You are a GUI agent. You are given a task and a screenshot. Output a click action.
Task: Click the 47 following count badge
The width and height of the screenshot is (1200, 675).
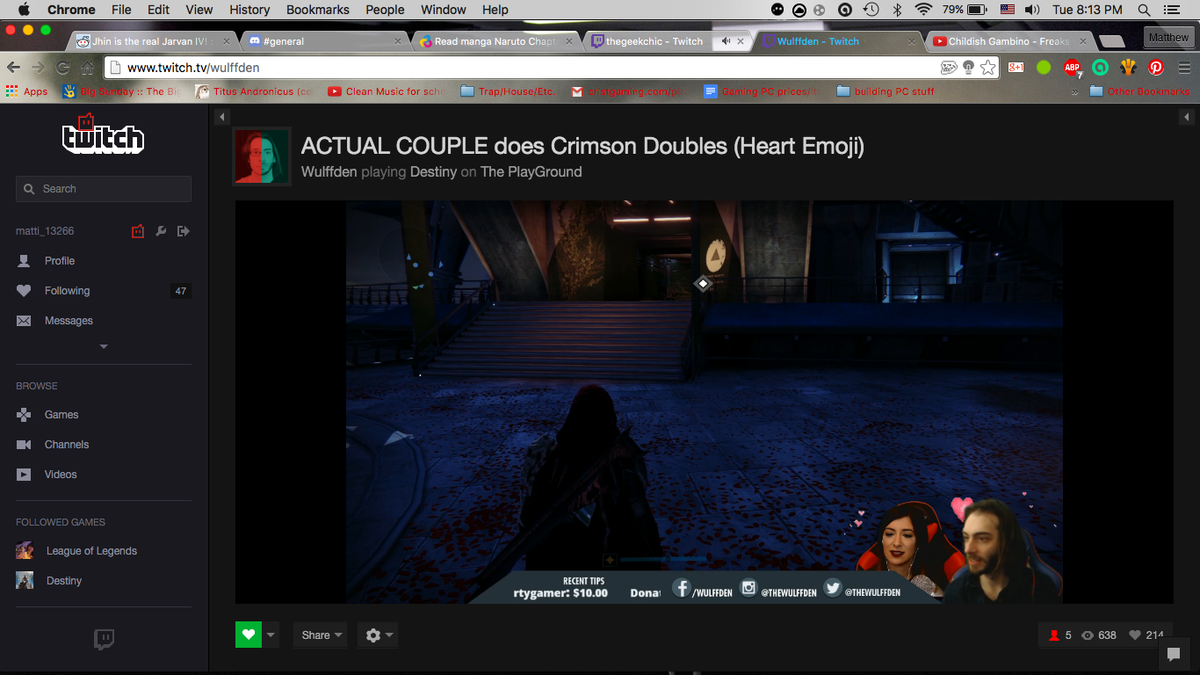(181, 291)
